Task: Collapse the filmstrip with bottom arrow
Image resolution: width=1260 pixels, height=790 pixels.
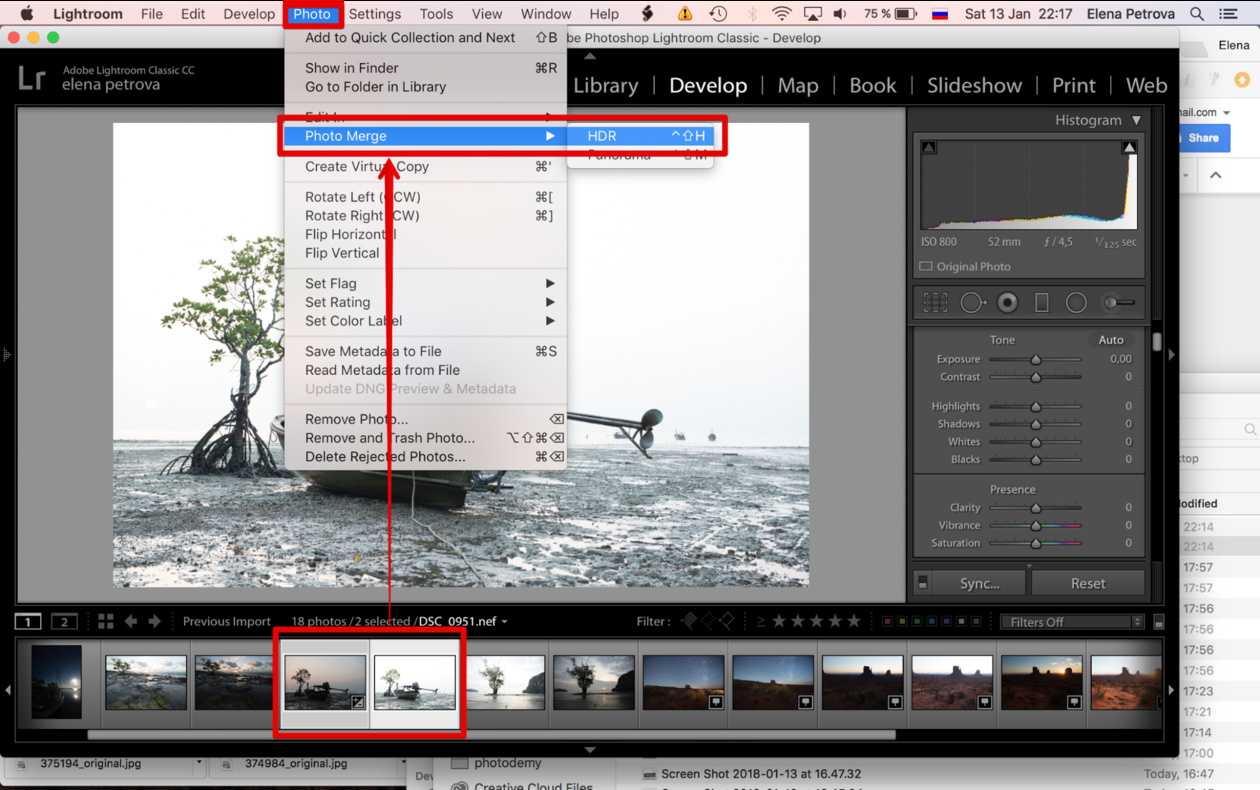Action: [x=590, y=749]
